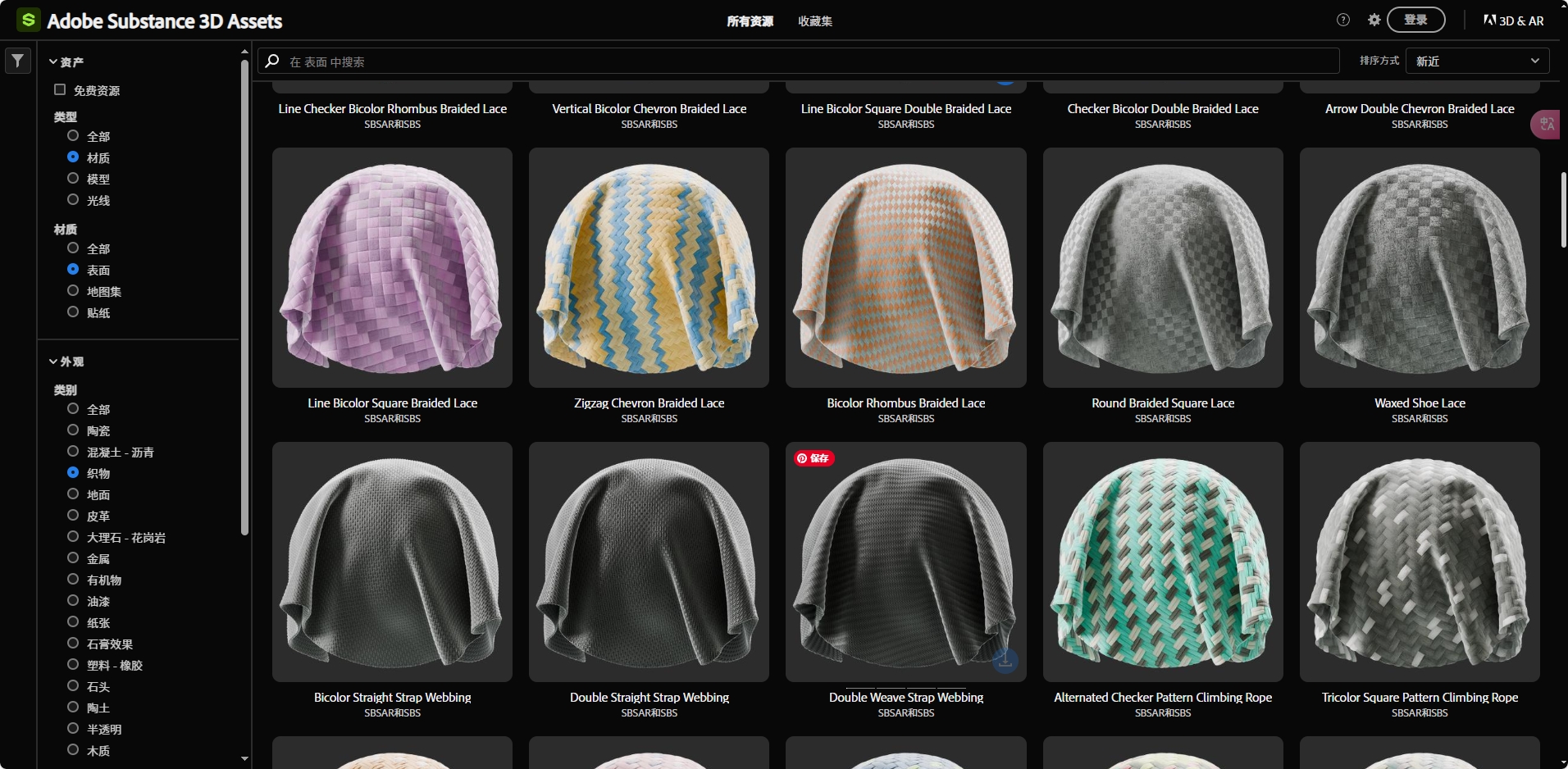Select 全部 under 类型
1568x769 pixels.
[73, 135]
